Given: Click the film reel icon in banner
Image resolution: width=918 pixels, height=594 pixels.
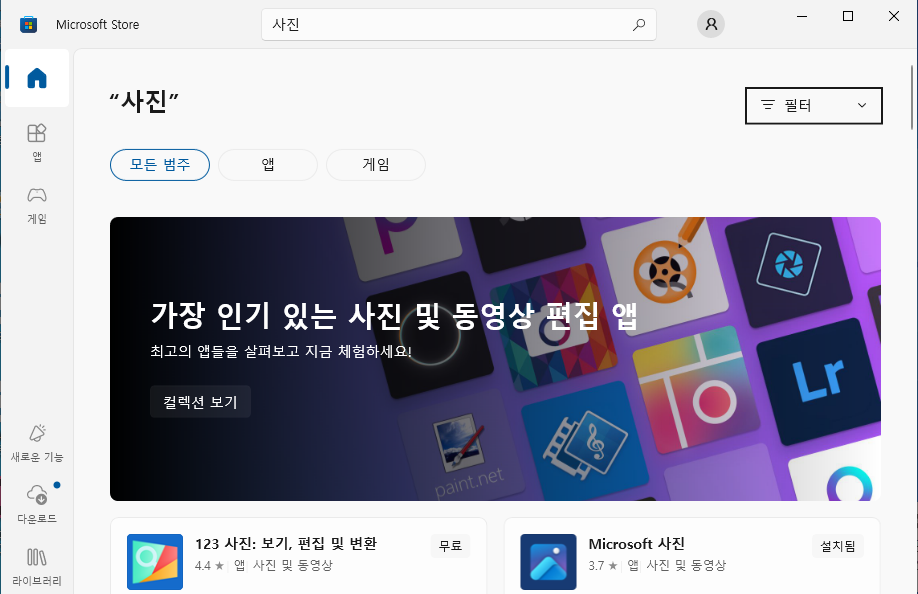Looking at the screenshot, I should [x=666, y=272].
